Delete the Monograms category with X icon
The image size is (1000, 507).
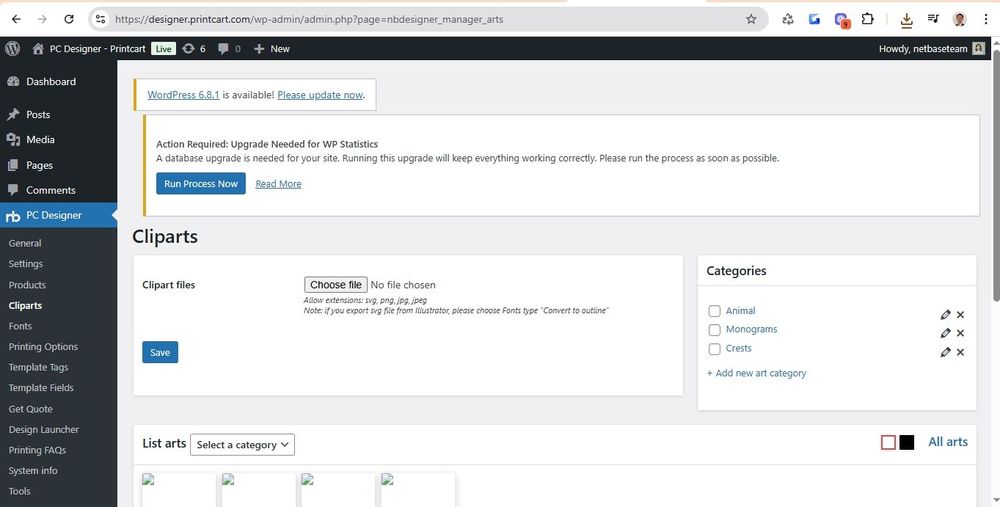pyautogui.click(x=960, y=333)
